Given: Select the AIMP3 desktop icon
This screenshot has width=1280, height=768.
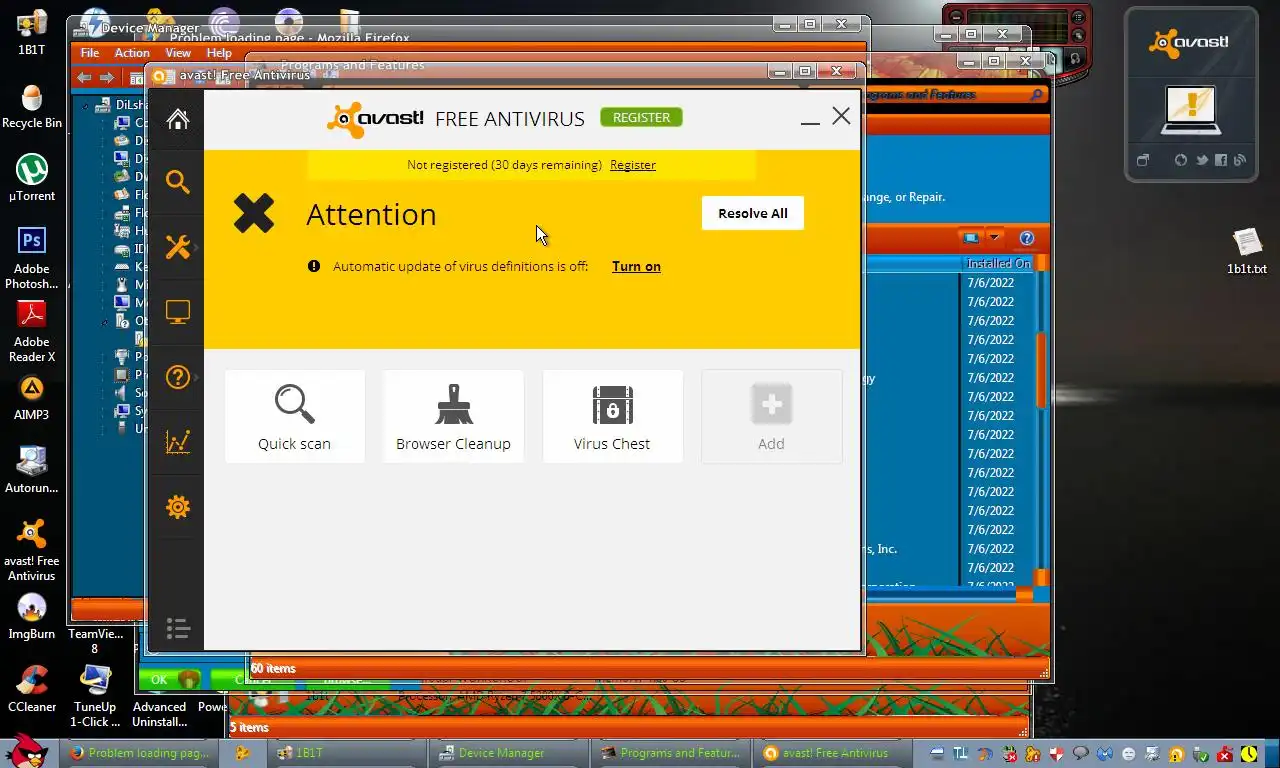Looking at the screenshot, I should pos(32,398).
